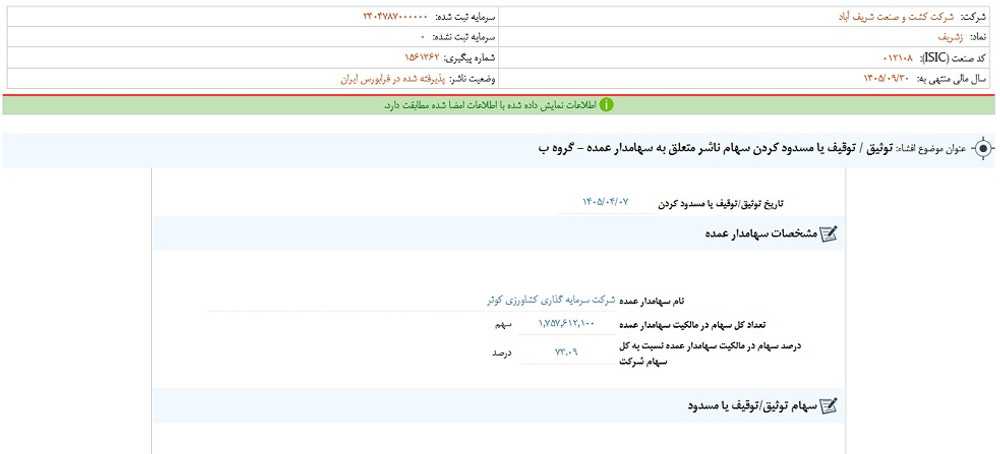Click the major shareholder name شرکت سرمایه گذاری کشاورزی کوثر
This screenshot has width=1000, height=454.
550,300
